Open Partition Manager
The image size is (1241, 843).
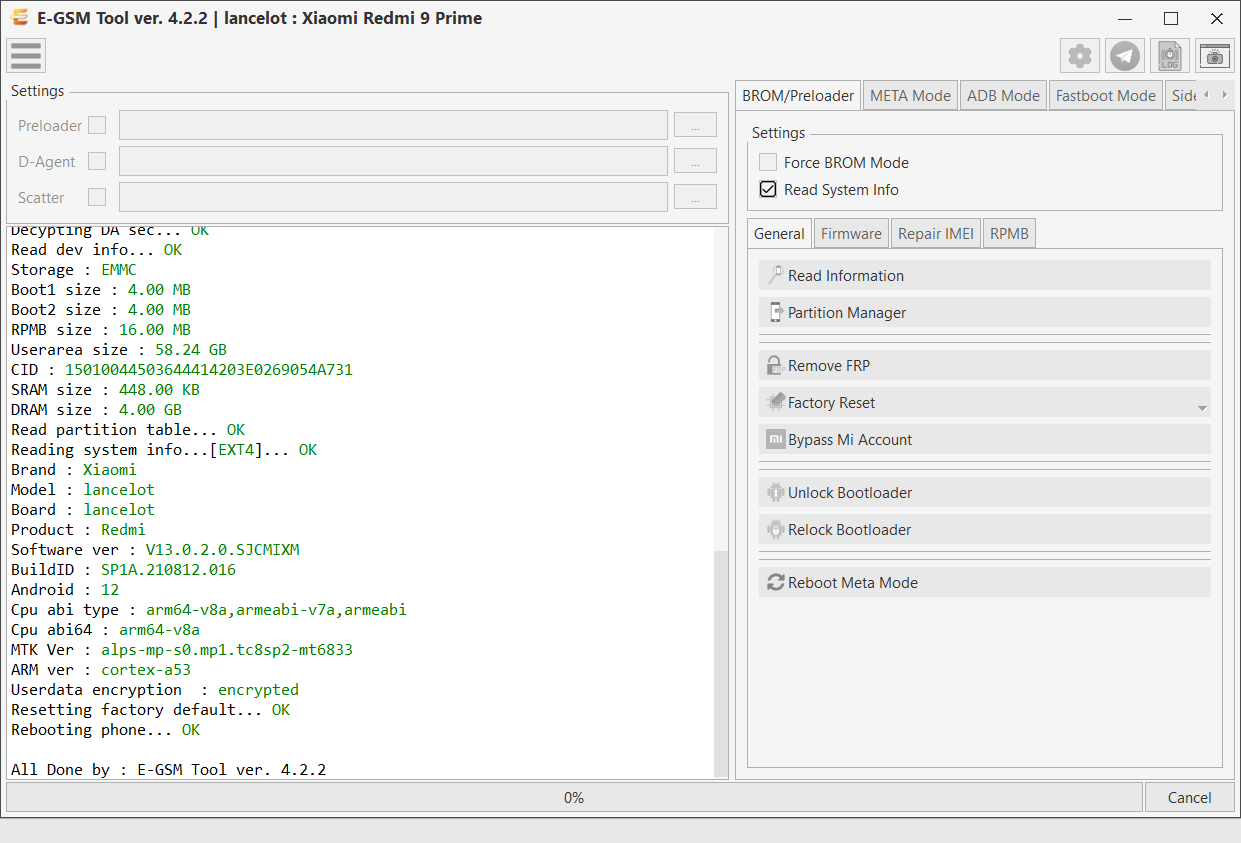pyautogui.click(x=985, y=313)
